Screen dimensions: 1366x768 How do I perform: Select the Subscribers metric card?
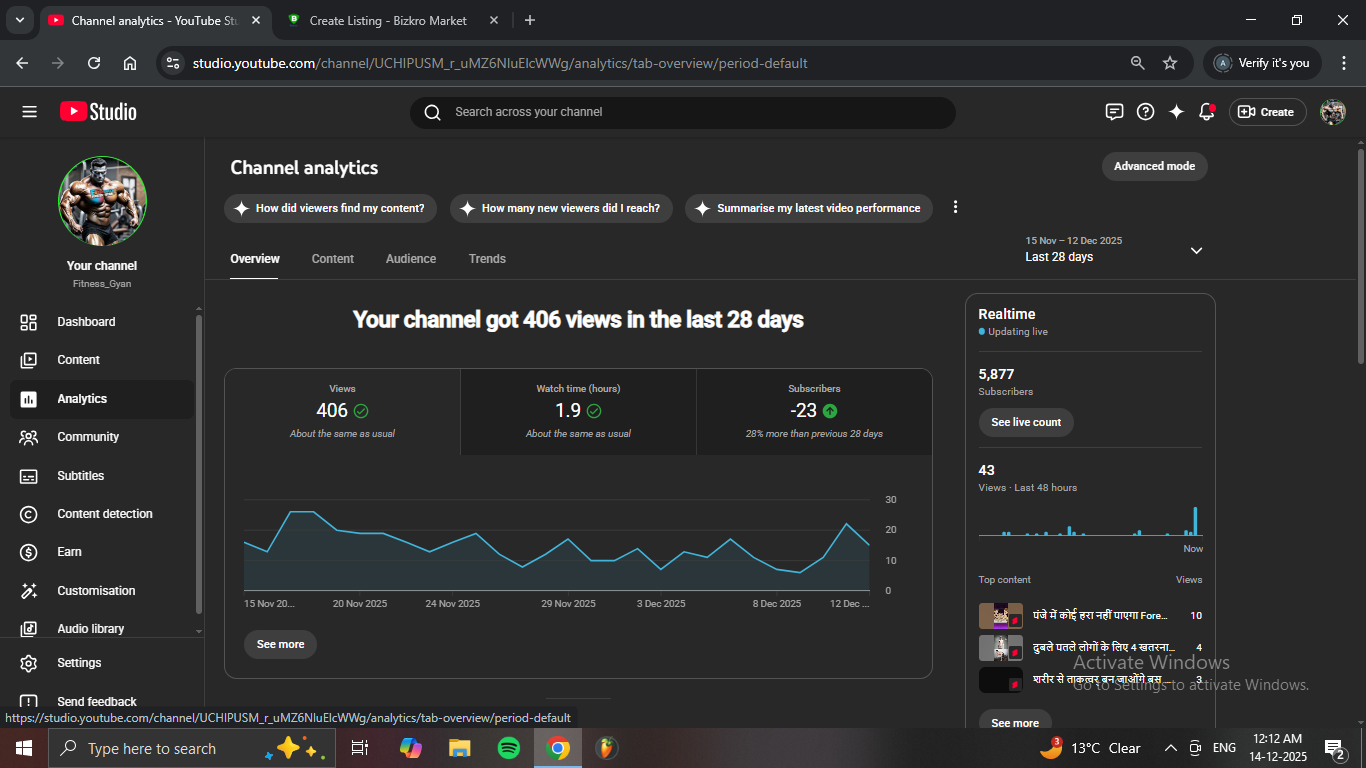tap(814, 411)
